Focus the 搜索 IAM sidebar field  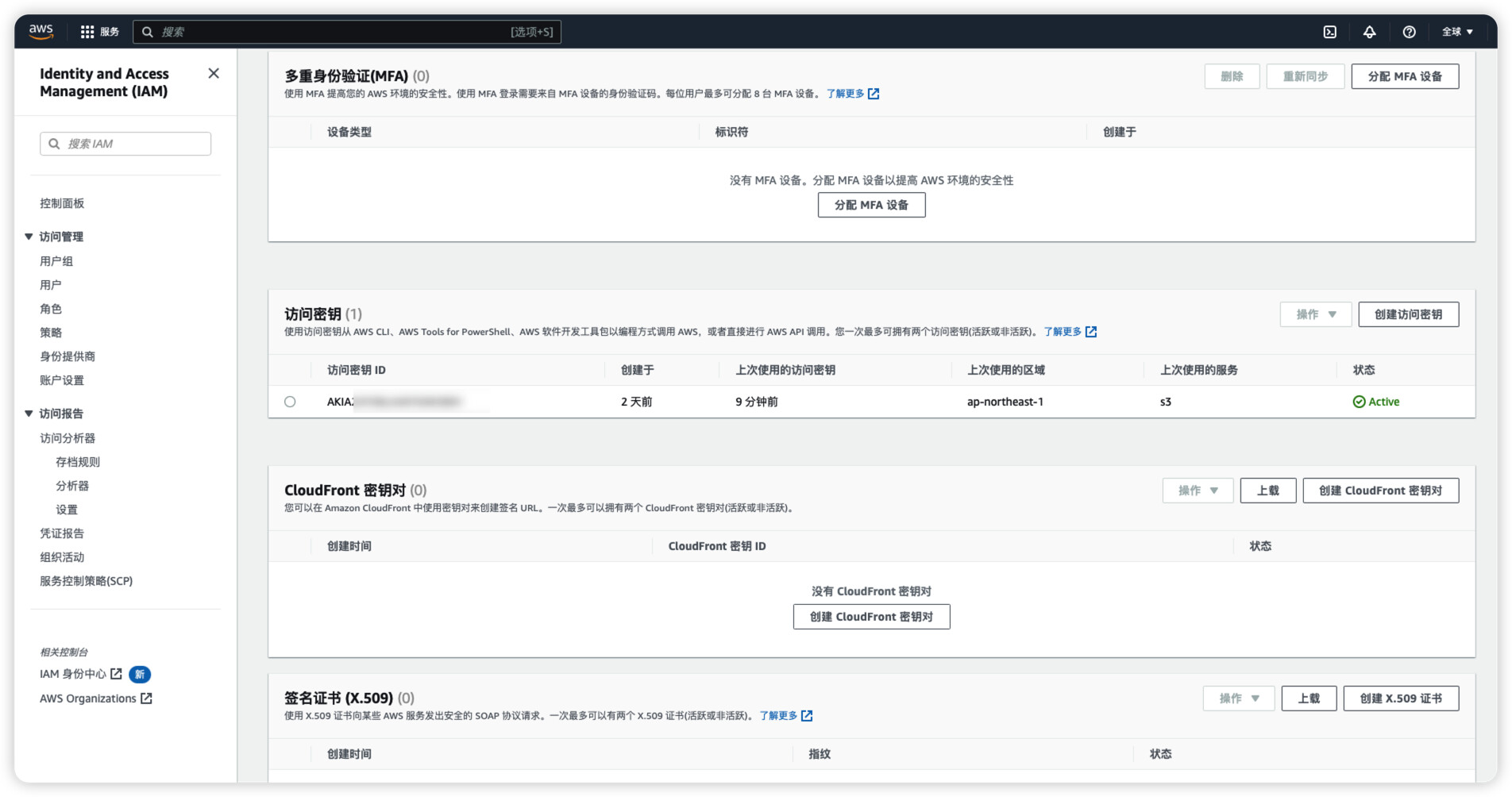coord(125,144)
